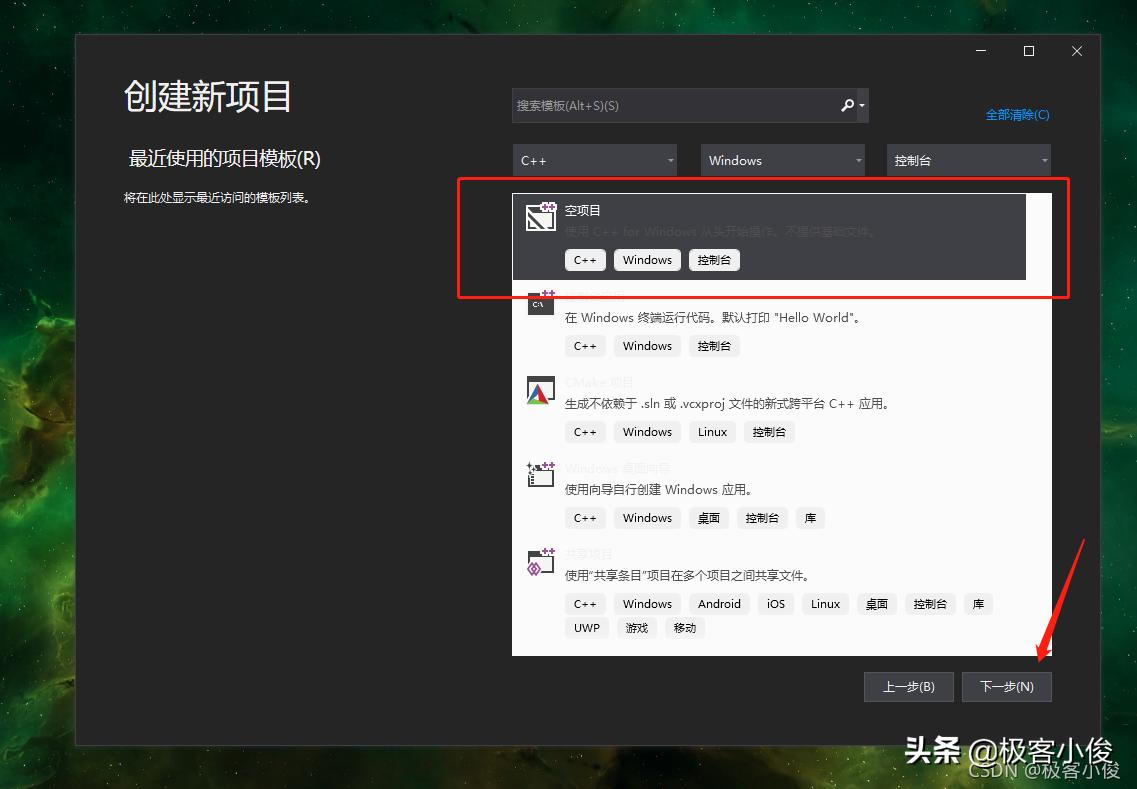Image resolution: width=1137 pixels, height=789 pixels.
Task: Toggle the Linux tag under CMake 项目
Action: (x=712, y=431)
